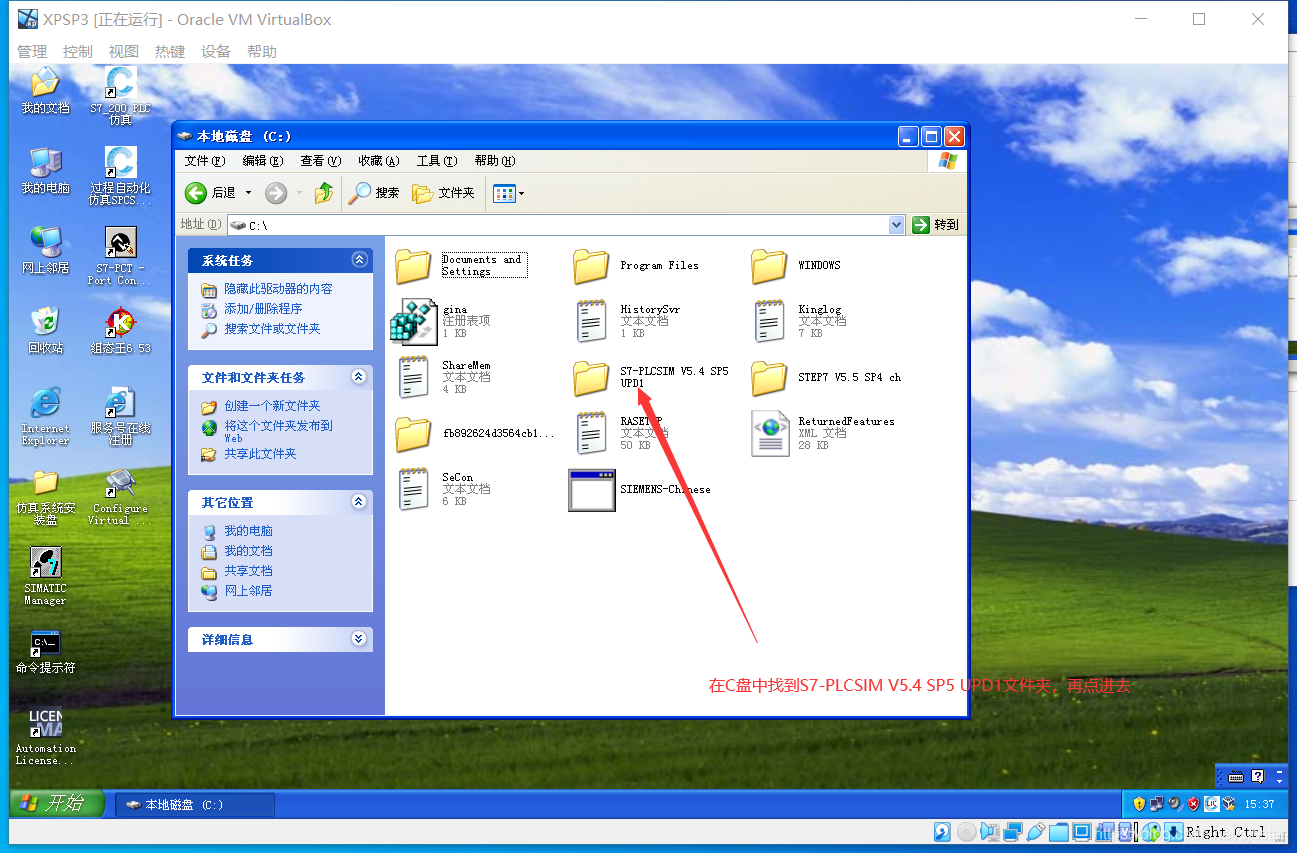The width and height of the screenshot is (1297, 853).
Task: Open the S7-PCT Port Configuration shortcut
Action: 120,256
